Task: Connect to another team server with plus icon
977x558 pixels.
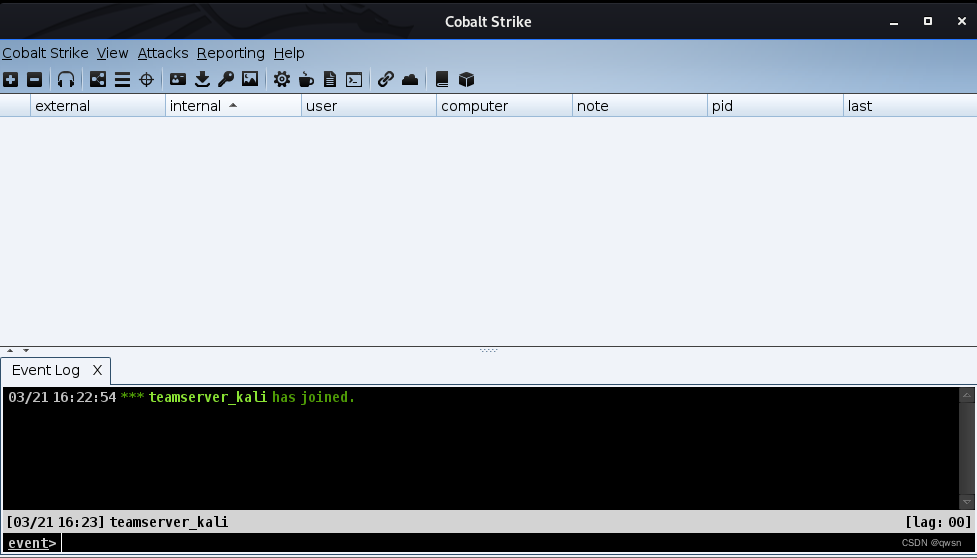Action: (x=11, y=80)
